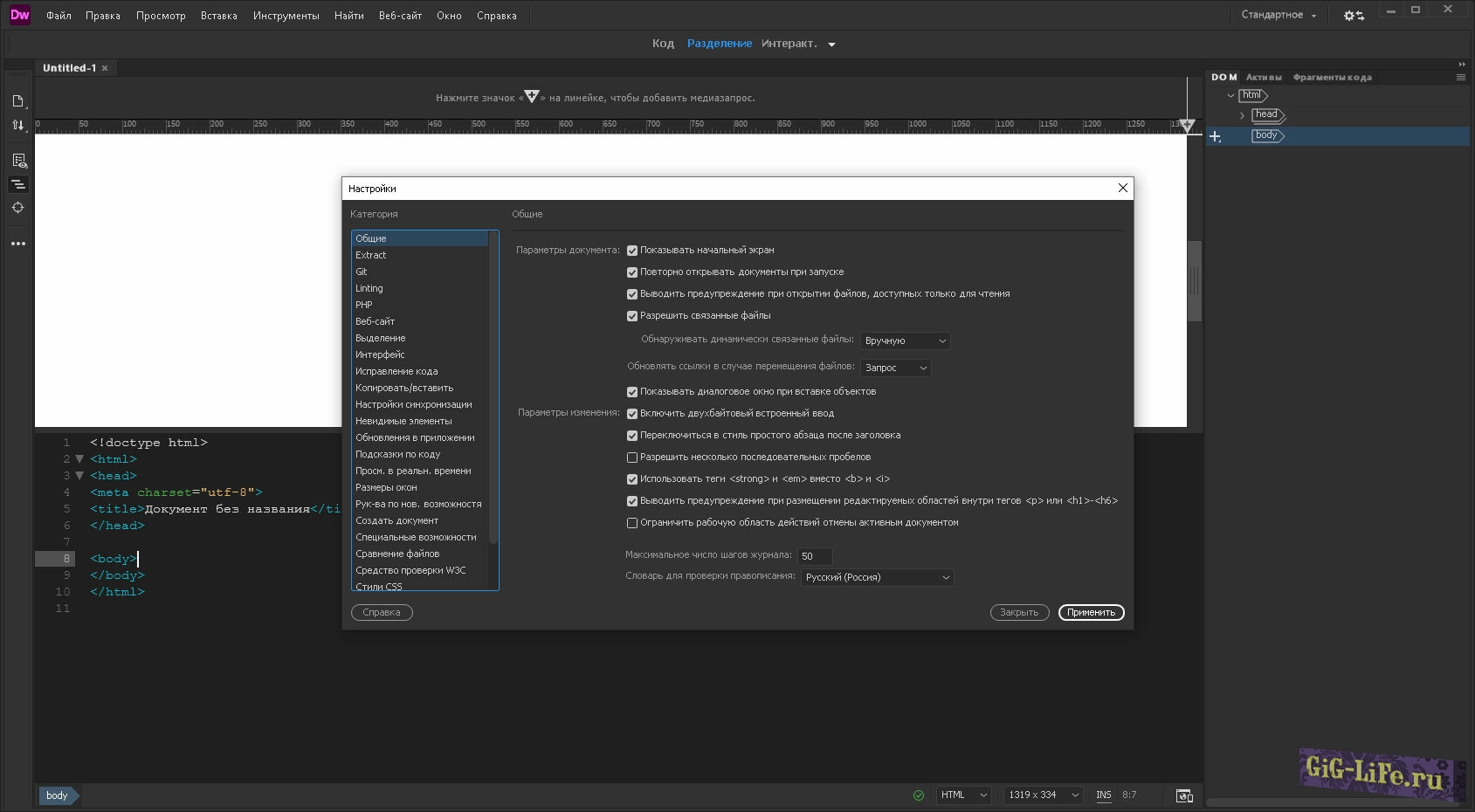Click the Live View options icon in sidebar
This screenshot has width=1475, height=812.
point(18,161)
